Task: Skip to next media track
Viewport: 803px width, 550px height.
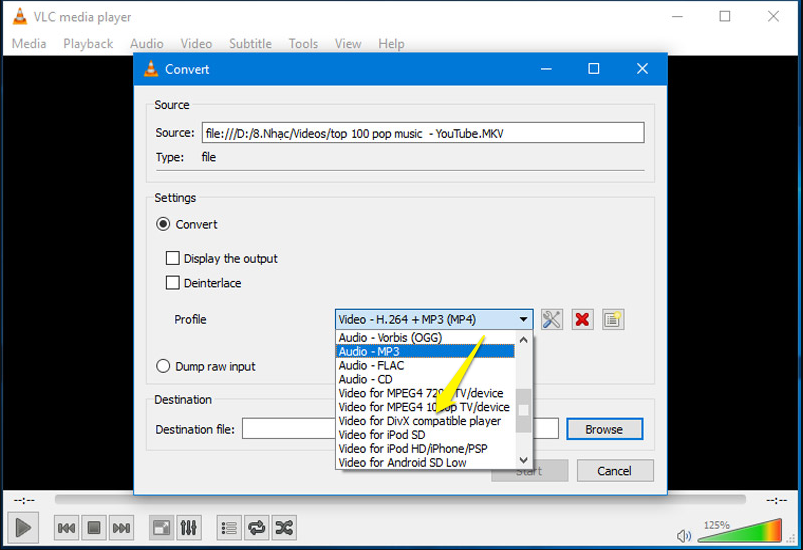Action: 121,527
